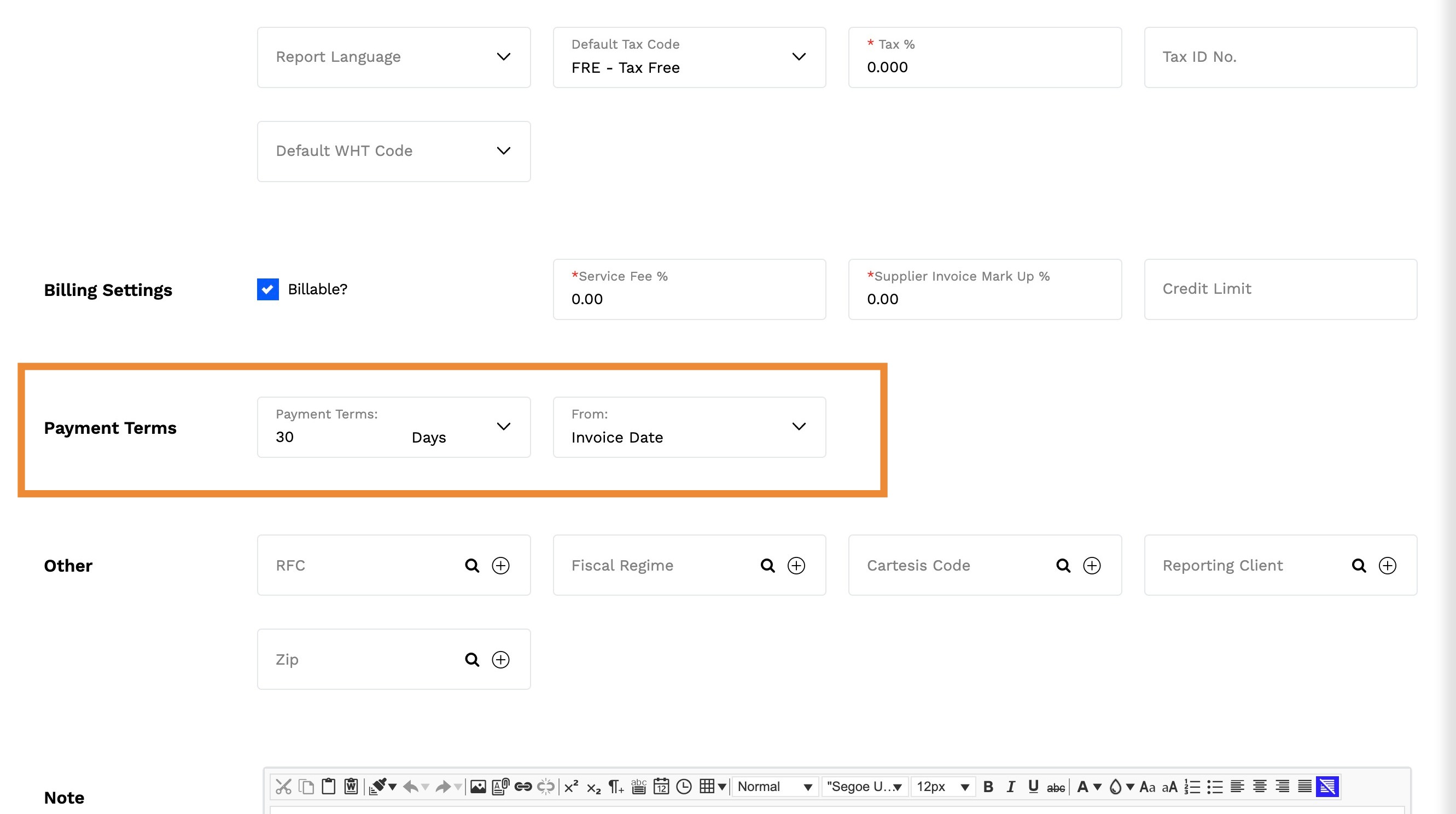Toggle italic formatting
The height and width of the screenshot is (814, 1456).
pyautogui.click(x=1011, y=786)
